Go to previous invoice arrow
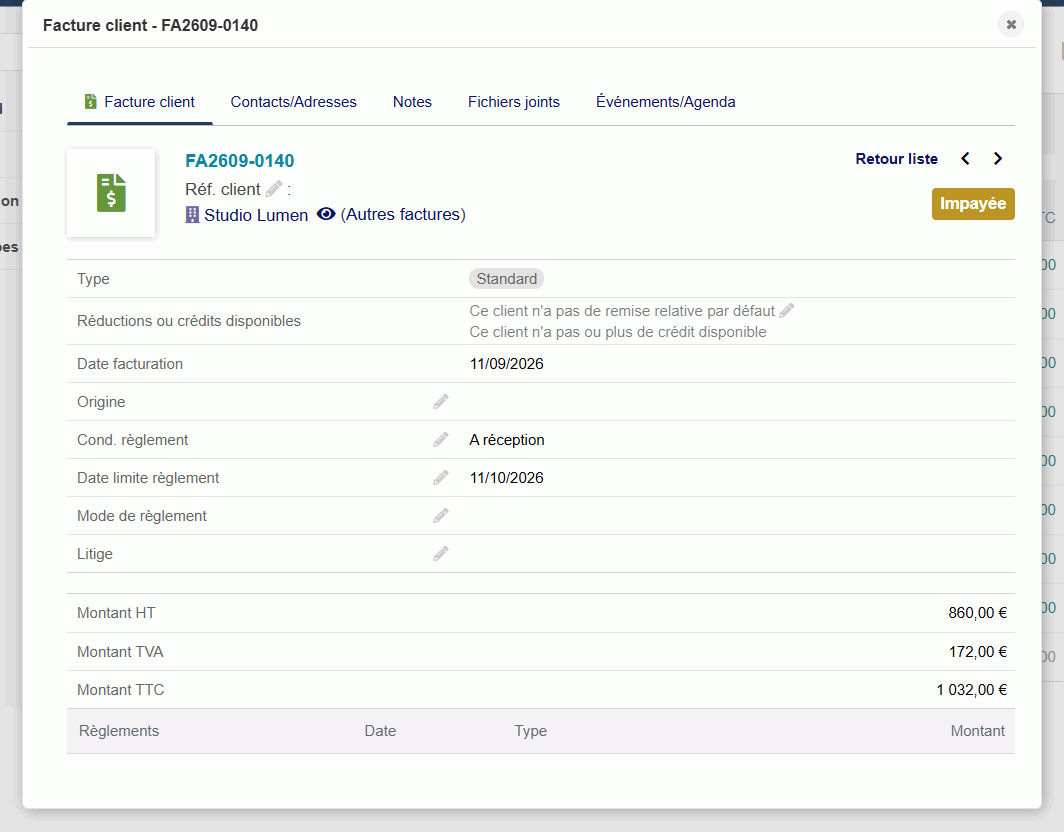Image resolution: width=1064 pixels, height=832 pixels. [x=966, y=159]
